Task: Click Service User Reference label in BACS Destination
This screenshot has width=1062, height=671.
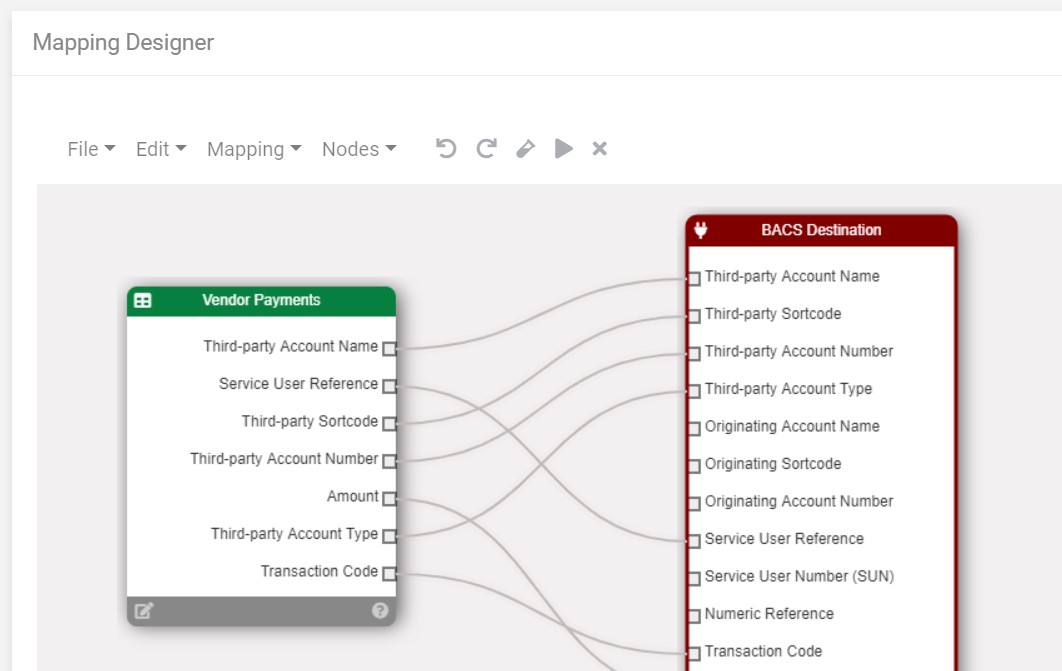Action: (784, 538)
